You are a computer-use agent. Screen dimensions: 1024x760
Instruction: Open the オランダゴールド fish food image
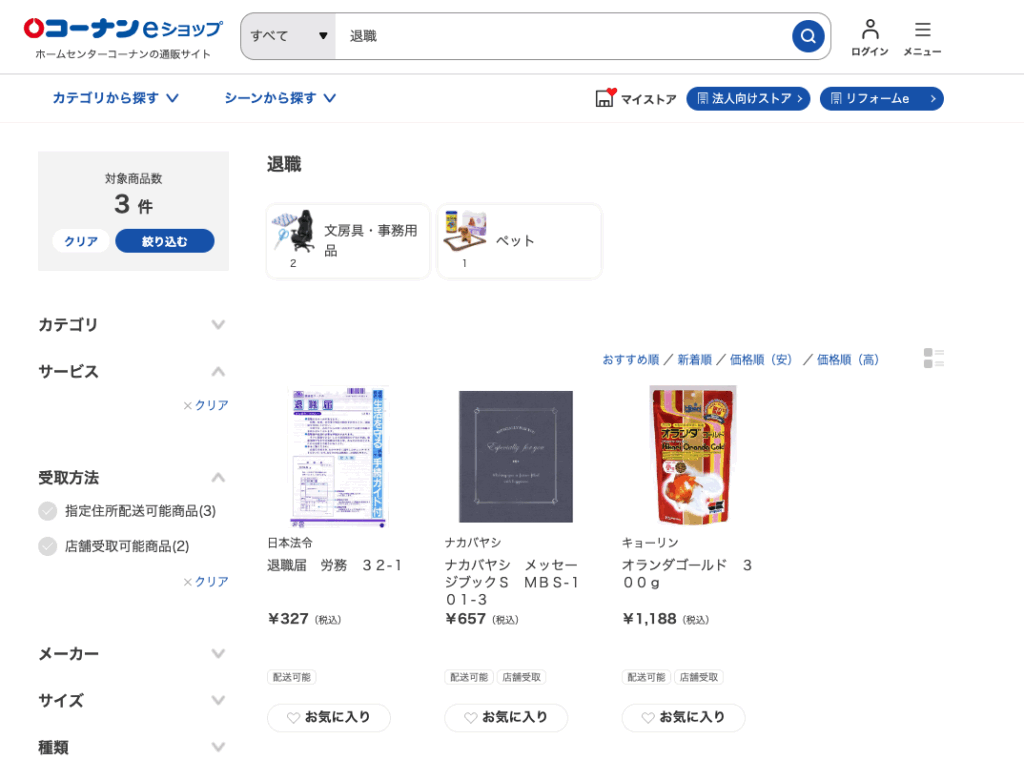tap(693, 455)
